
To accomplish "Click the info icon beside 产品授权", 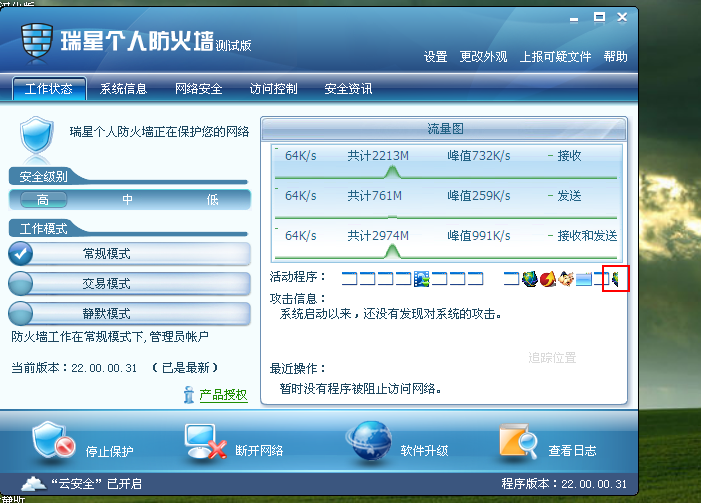I will tap(189, 395).
